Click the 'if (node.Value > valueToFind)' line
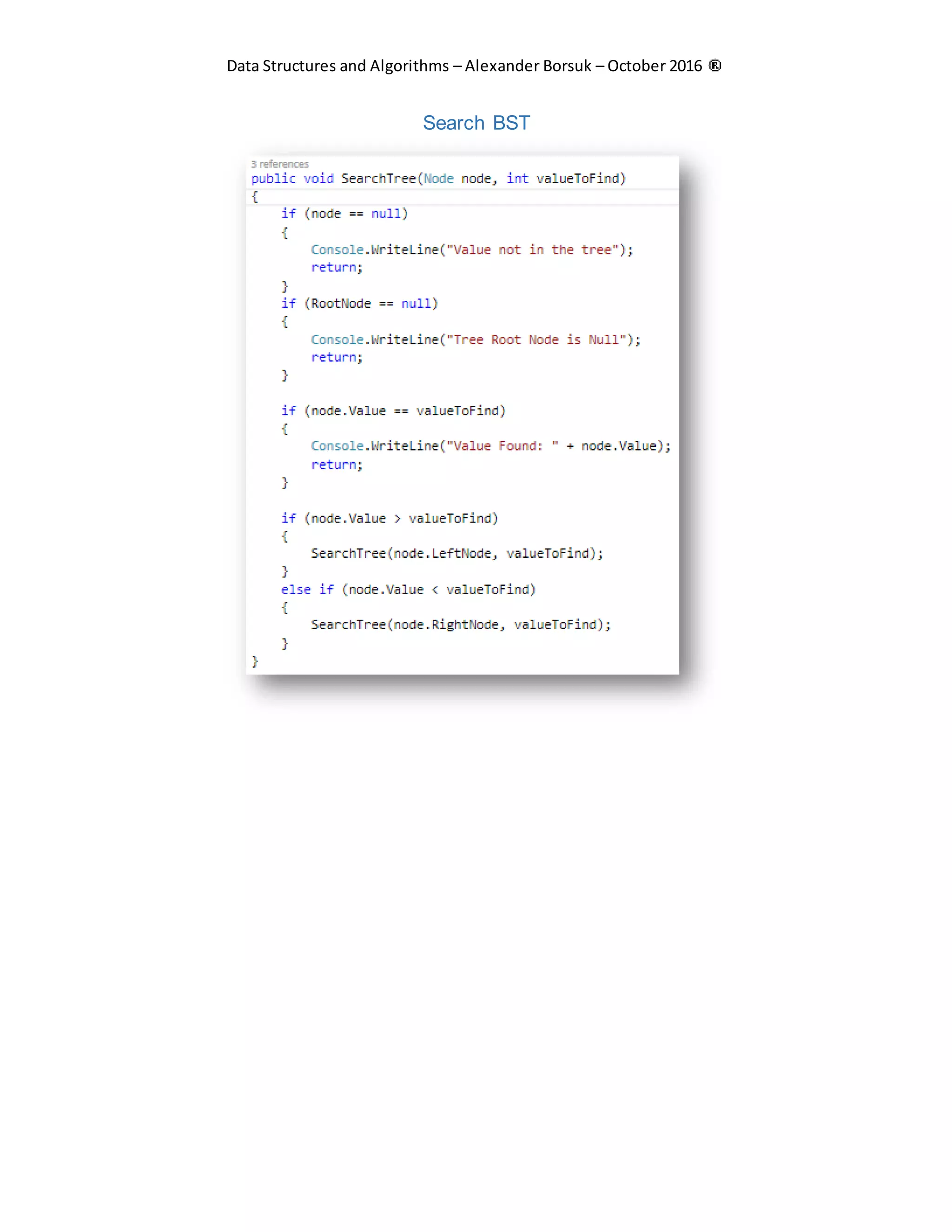 click(390, 518)
